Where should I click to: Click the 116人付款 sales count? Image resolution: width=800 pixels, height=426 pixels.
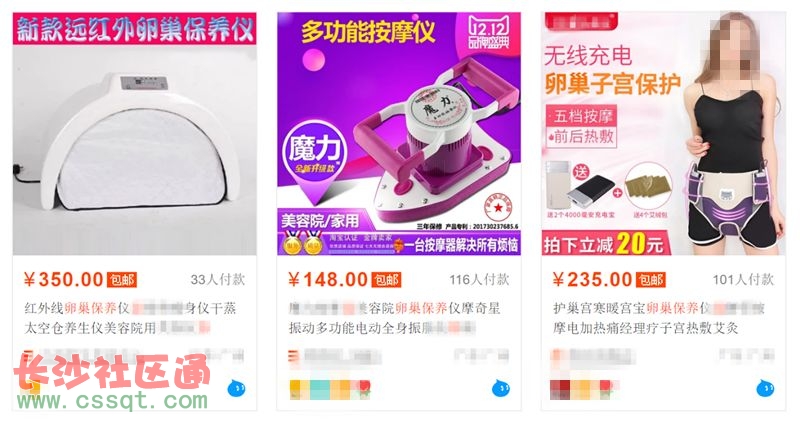[x=479, y=280]
